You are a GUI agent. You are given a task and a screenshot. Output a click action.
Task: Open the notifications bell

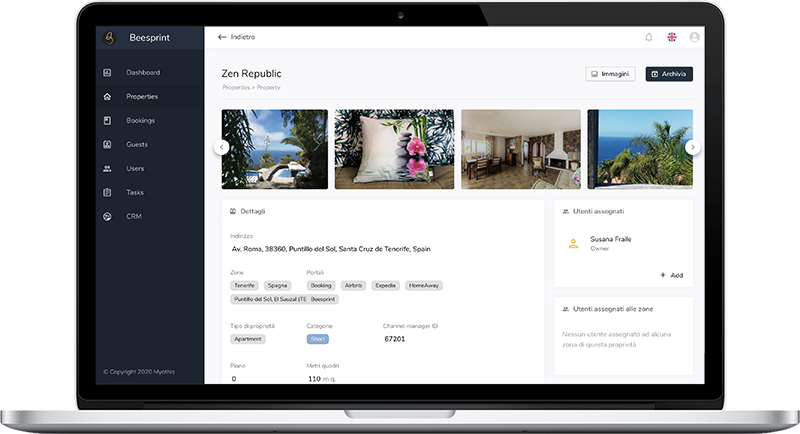(x=648, y=37)
